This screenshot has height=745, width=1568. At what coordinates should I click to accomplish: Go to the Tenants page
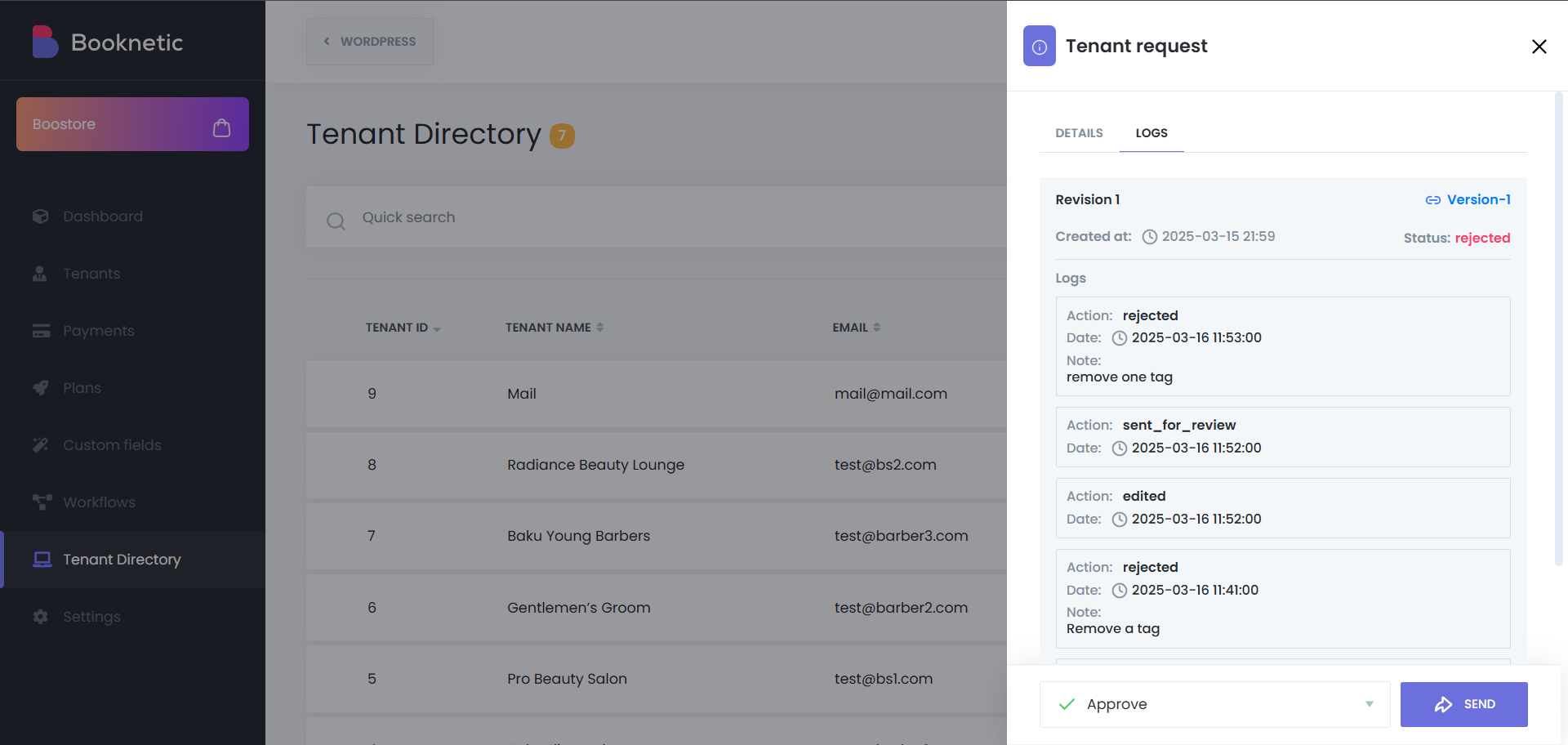(x=132, y=274)
